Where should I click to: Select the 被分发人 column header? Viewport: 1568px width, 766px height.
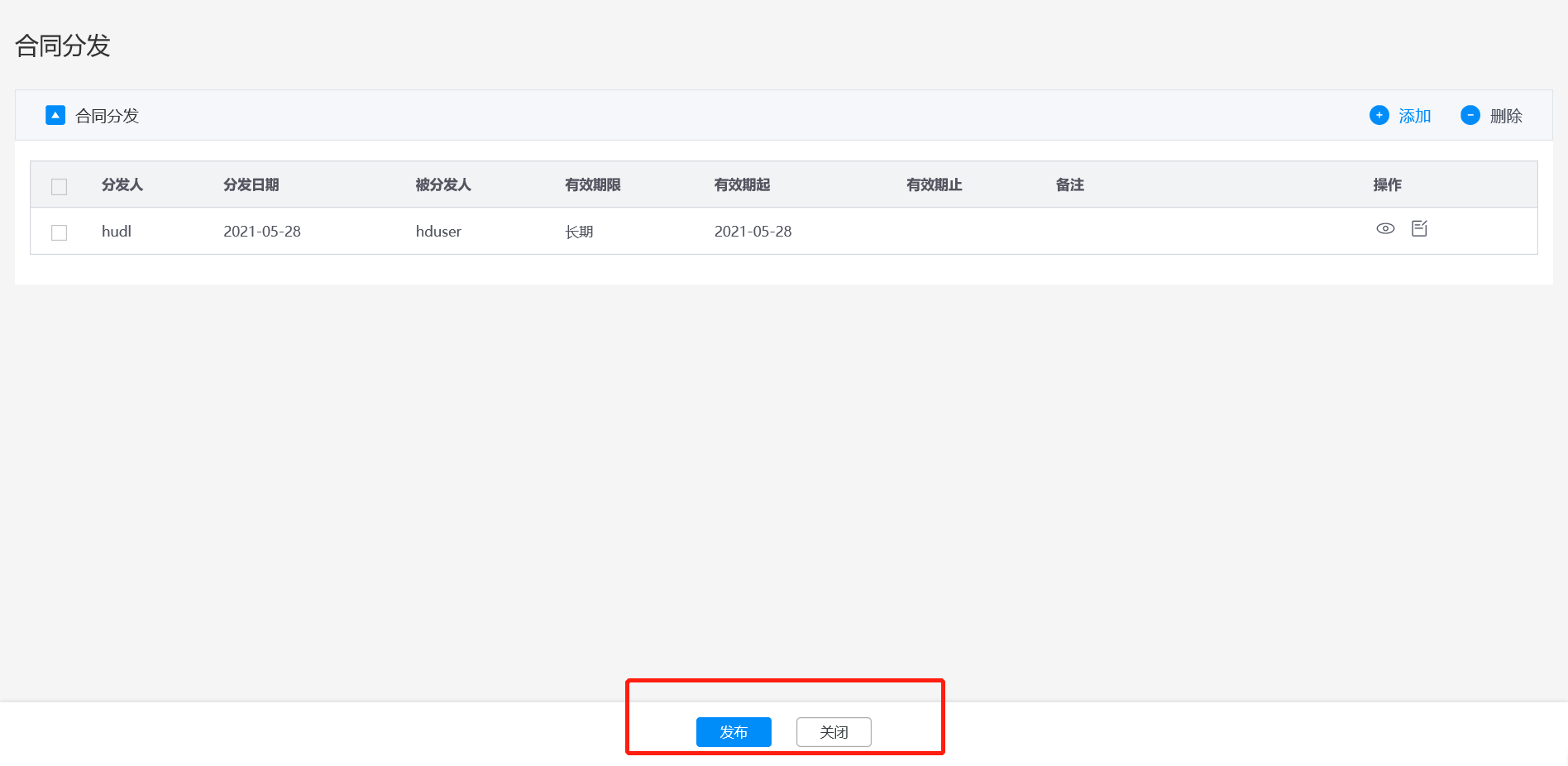(443, 184)
